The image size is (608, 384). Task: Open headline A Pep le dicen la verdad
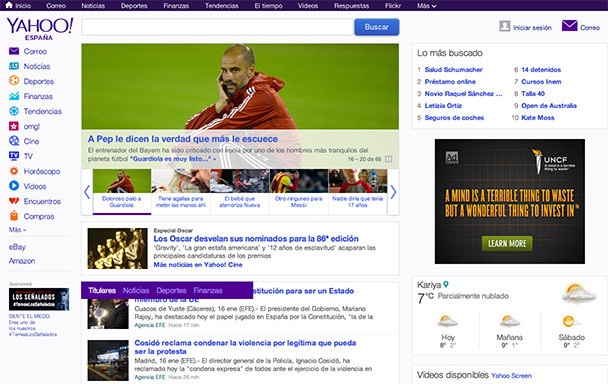coord(183,139)
